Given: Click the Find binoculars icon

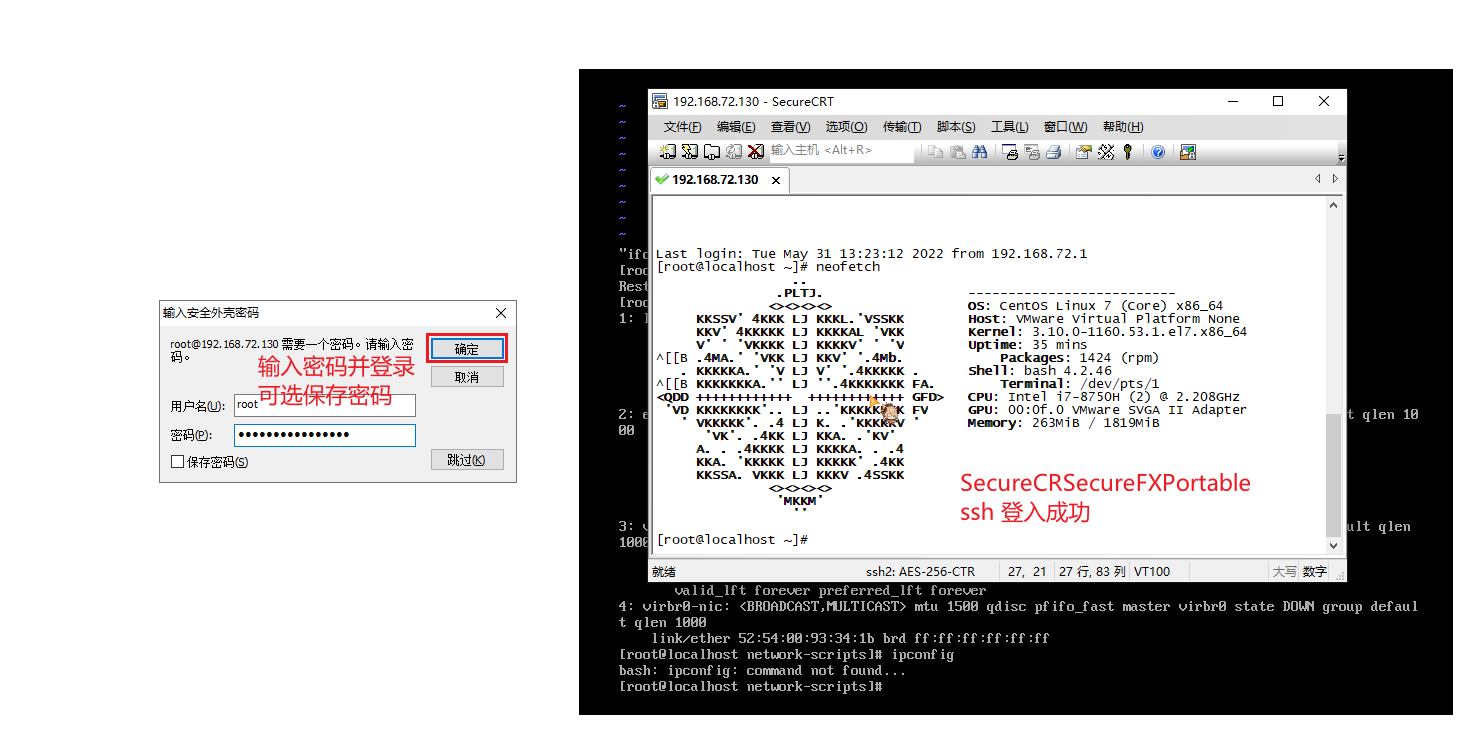Looking at the screenshot, I should tap(980, 151).
